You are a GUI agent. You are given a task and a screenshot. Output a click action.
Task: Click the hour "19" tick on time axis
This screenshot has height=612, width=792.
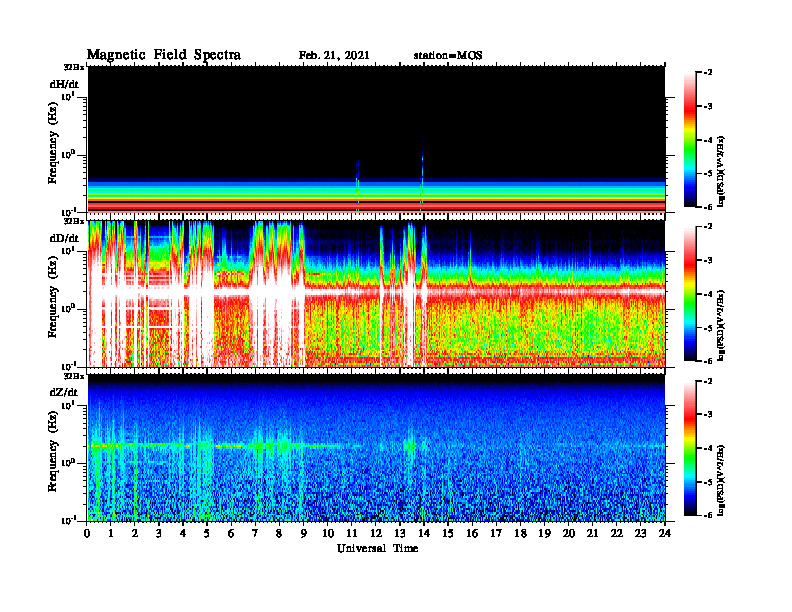click(x=544, y=534)
